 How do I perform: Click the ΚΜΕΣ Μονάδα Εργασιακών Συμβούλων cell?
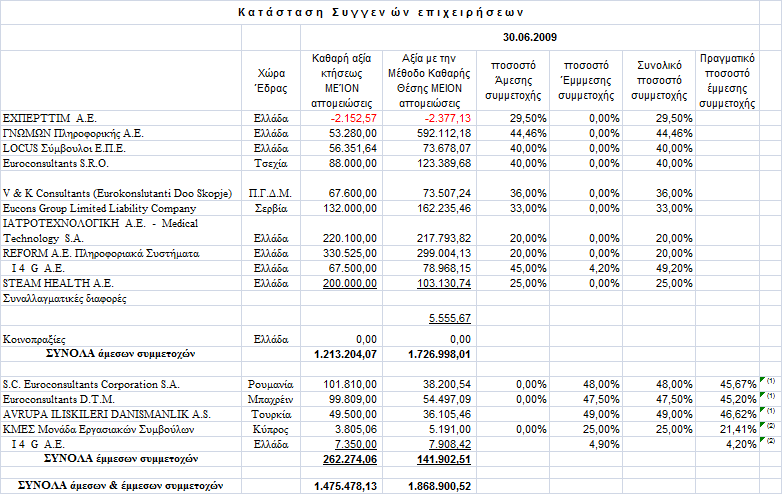(98, 429)
